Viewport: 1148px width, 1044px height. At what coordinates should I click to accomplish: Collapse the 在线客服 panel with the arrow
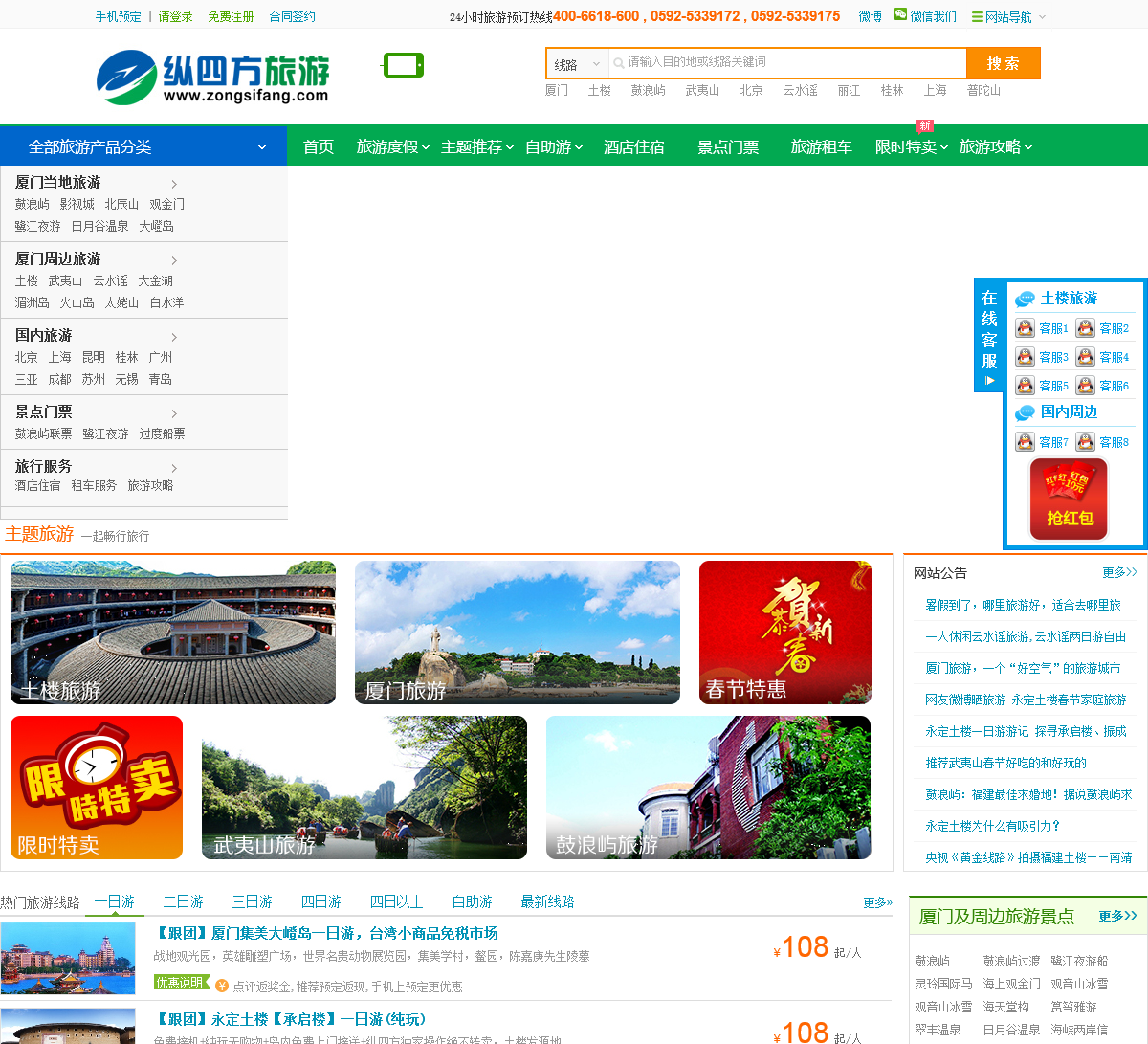tap(989, 380)
